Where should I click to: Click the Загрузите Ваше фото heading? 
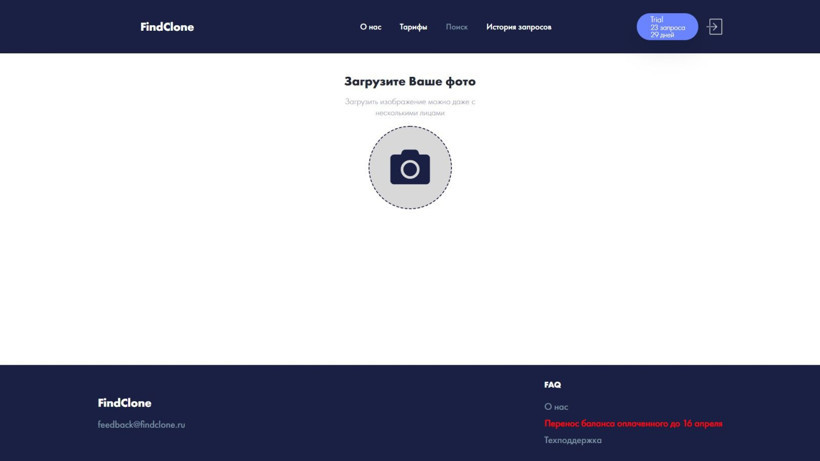click(x=410, y=82)
